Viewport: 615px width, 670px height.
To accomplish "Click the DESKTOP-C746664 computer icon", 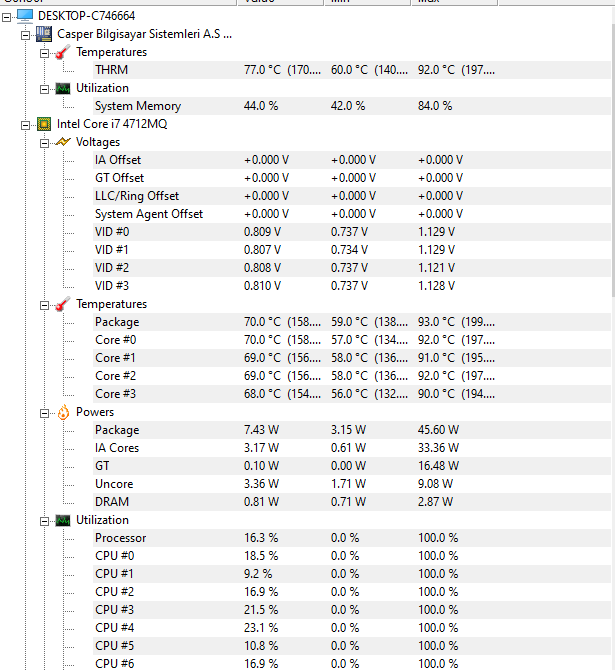I will point(24,16).
